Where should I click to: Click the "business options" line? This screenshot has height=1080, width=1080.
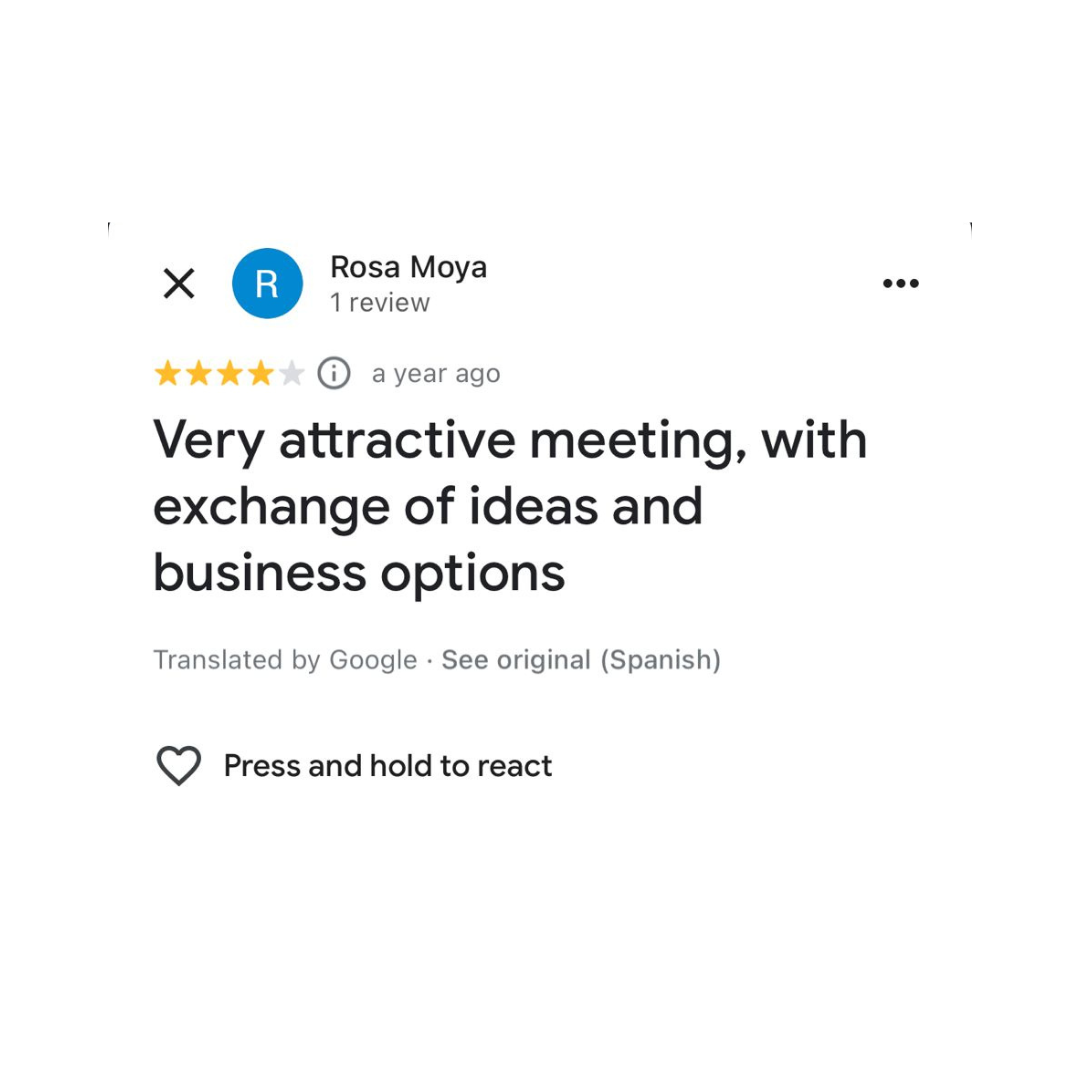coord(359,573)
